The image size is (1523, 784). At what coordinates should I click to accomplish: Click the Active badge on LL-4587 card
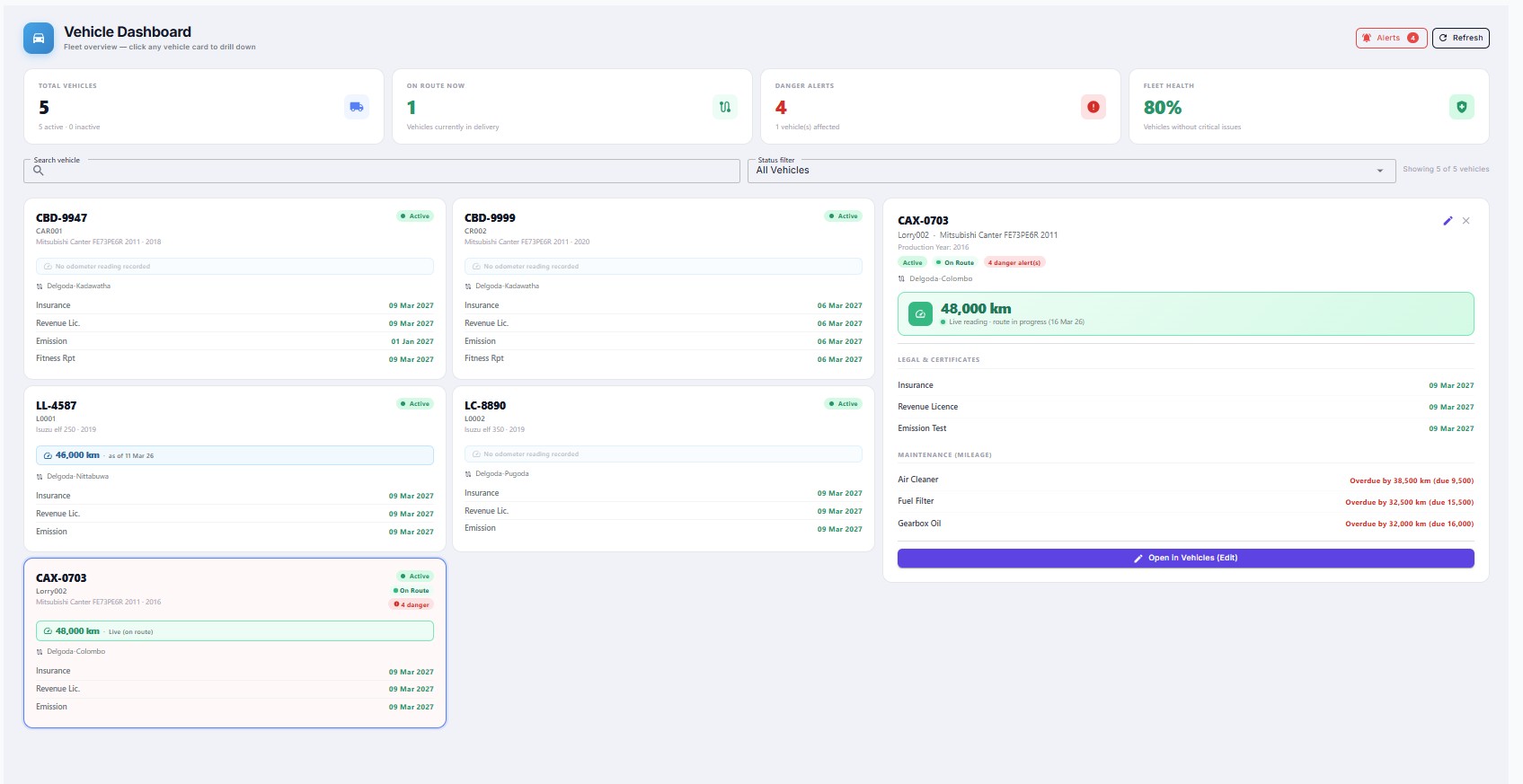[415, 404]
